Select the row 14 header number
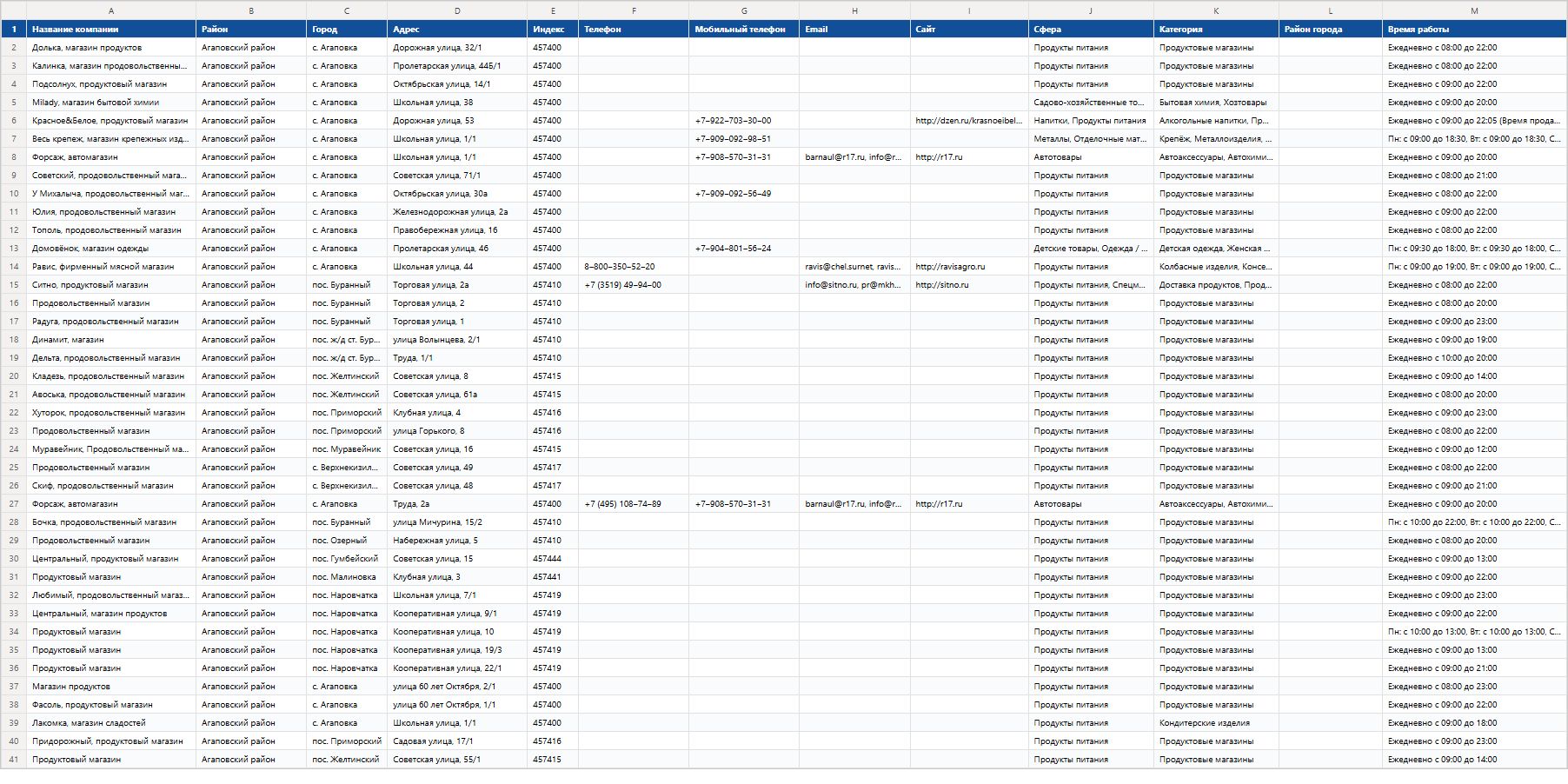 14,267
